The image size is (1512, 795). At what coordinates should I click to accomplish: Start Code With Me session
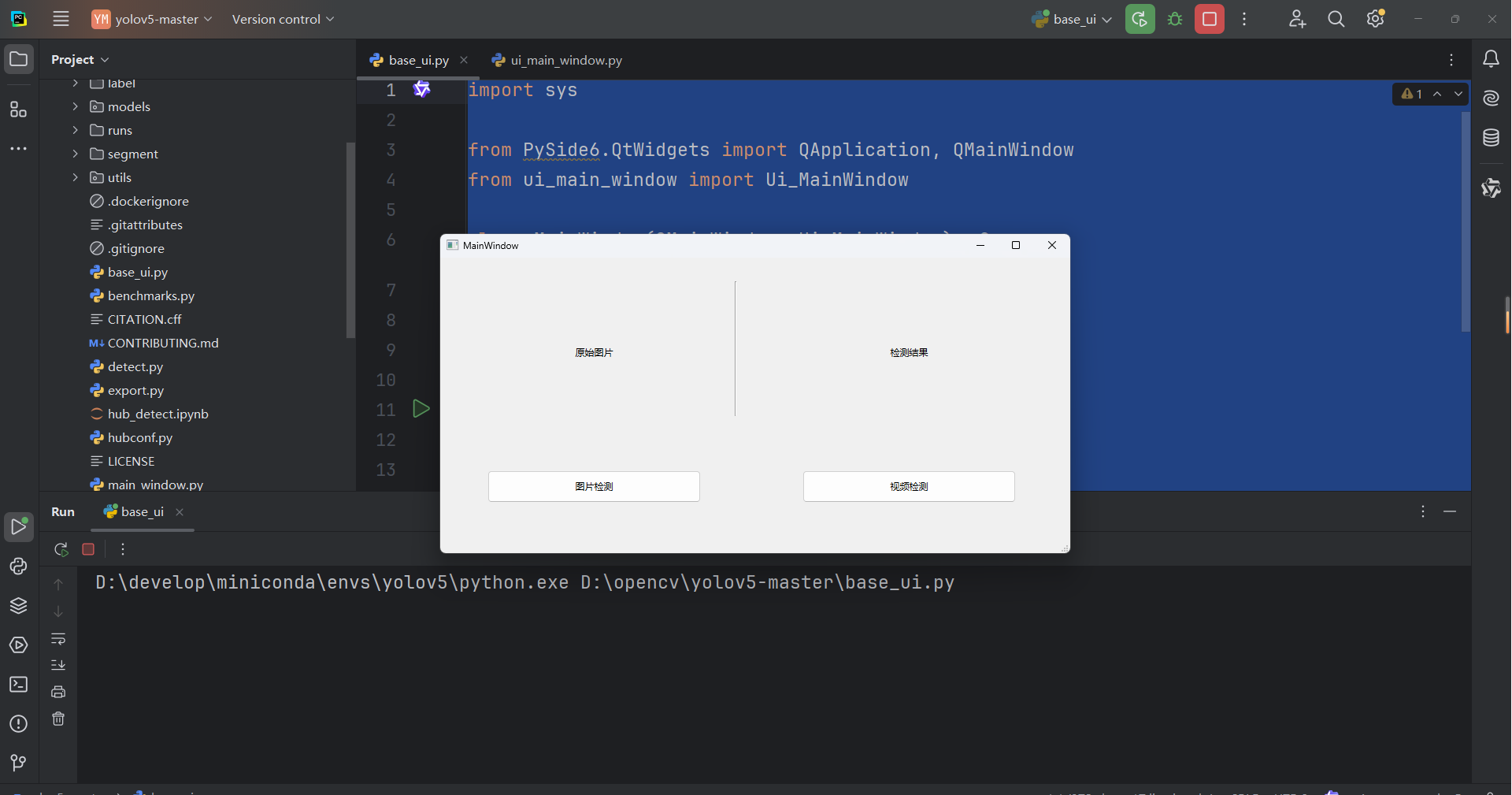click(1297, 18)
